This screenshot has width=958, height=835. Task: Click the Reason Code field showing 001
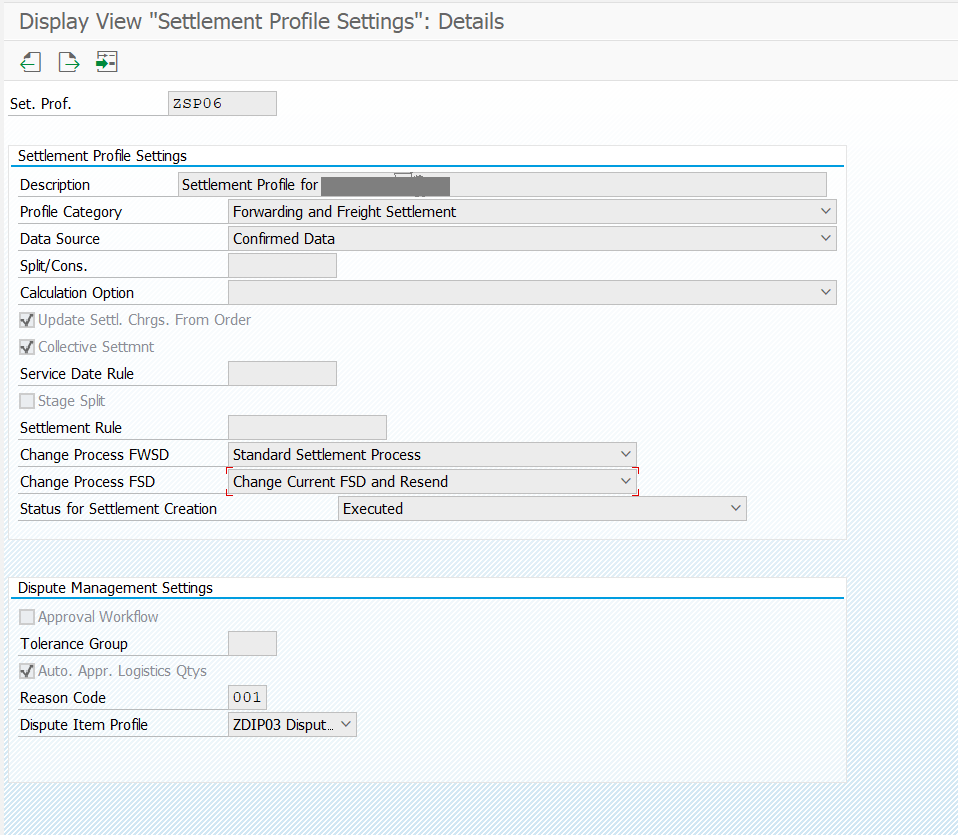click(x=247, y=698)
